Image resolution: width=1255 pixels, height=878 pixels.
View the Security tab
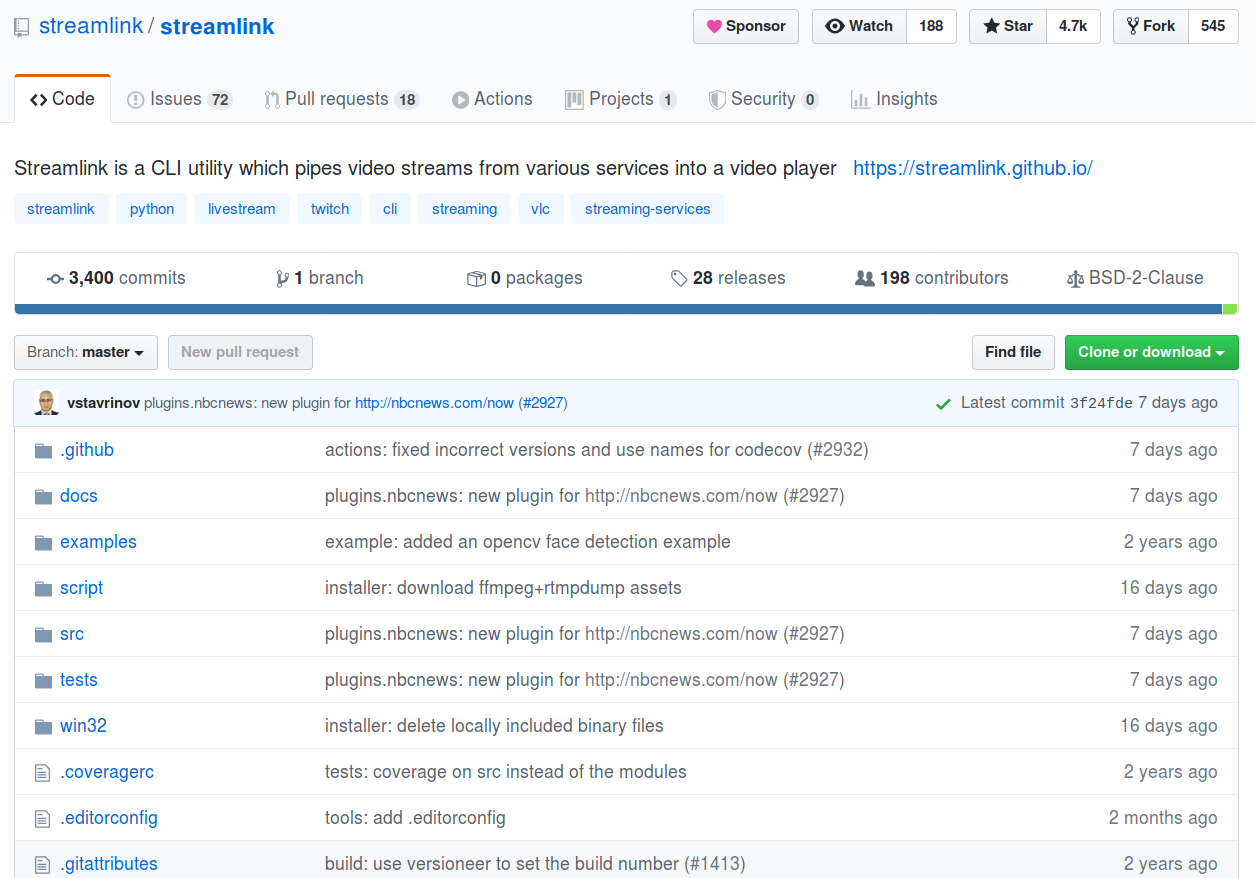click(764, 99)
